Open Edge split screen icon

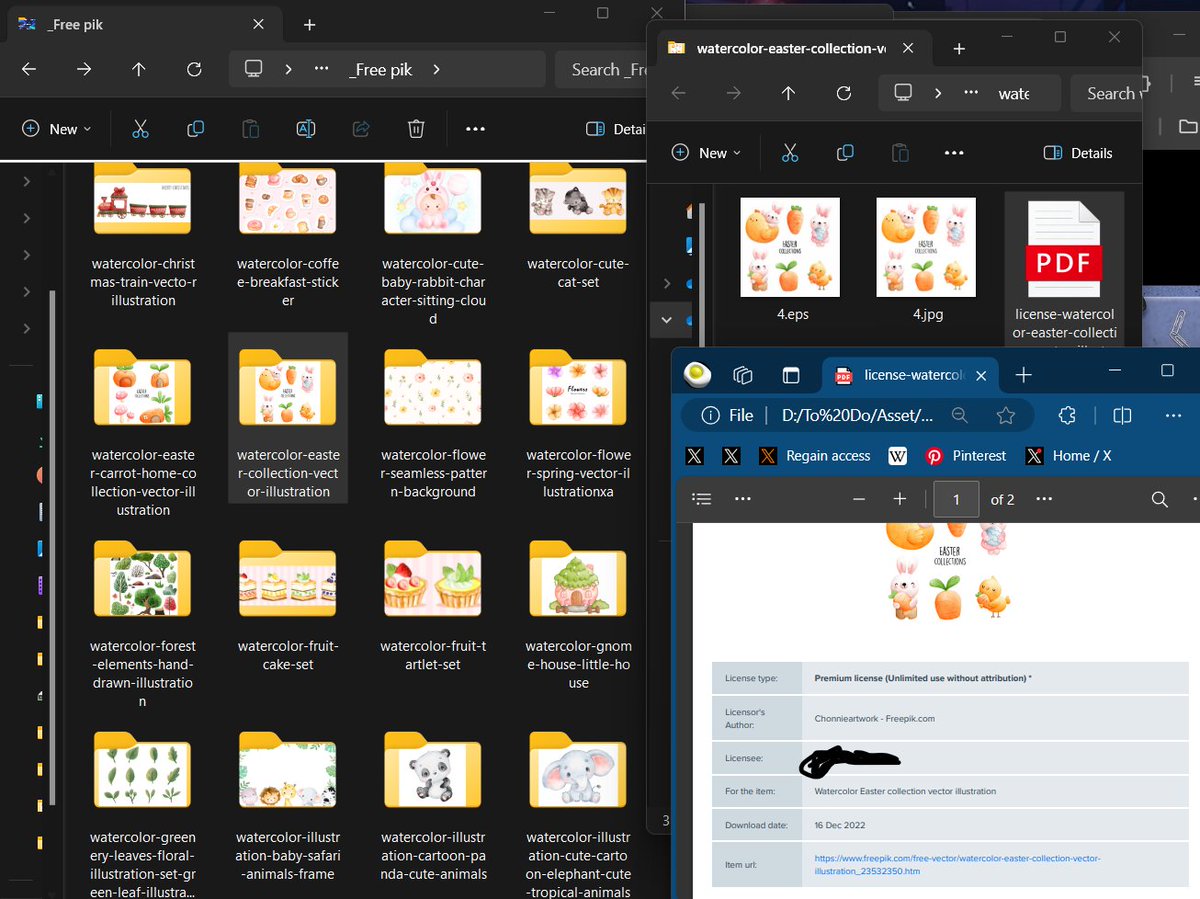tap(1122, 415)
